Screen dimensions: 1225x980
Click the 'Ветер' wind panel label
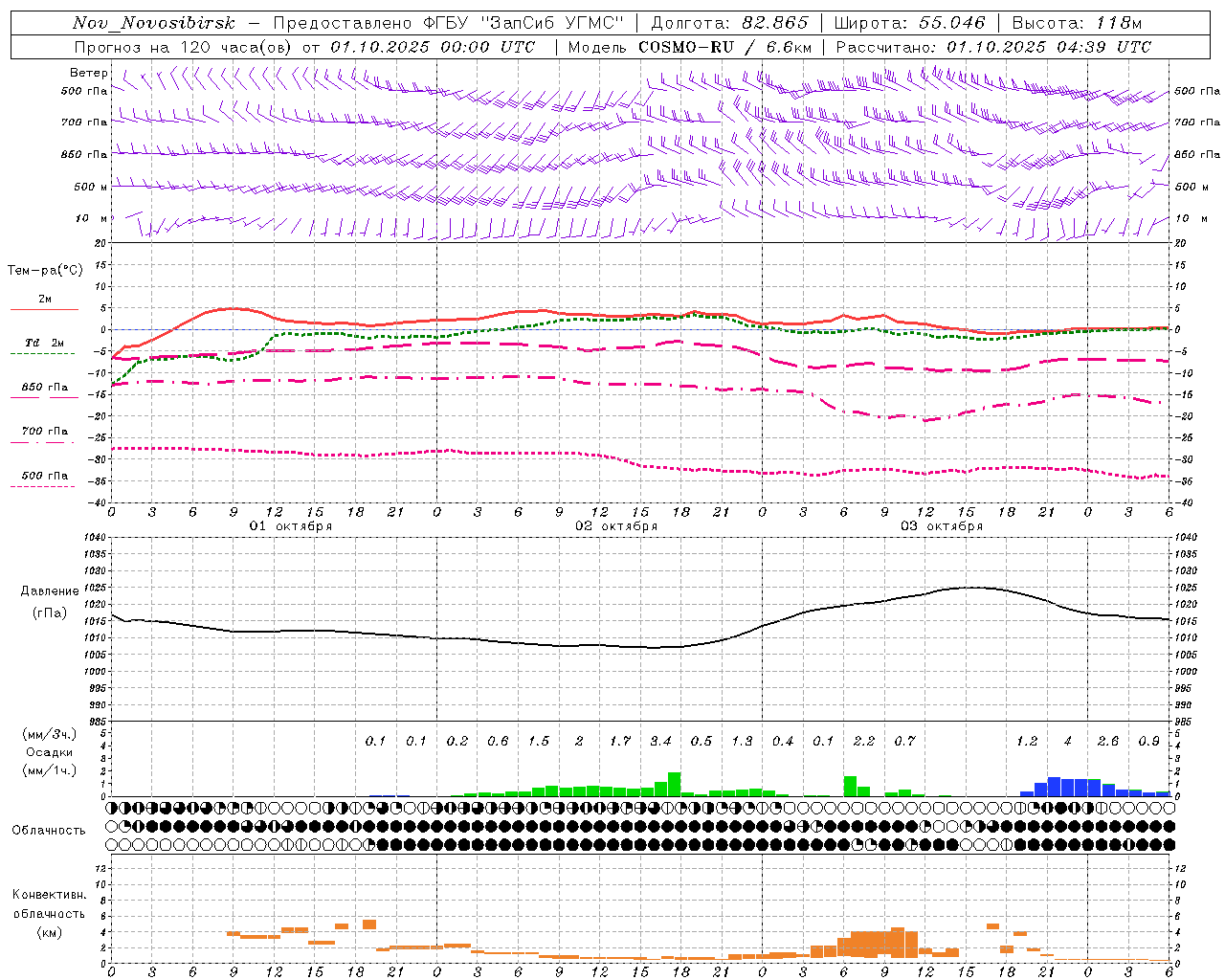(x=88, y=73)
